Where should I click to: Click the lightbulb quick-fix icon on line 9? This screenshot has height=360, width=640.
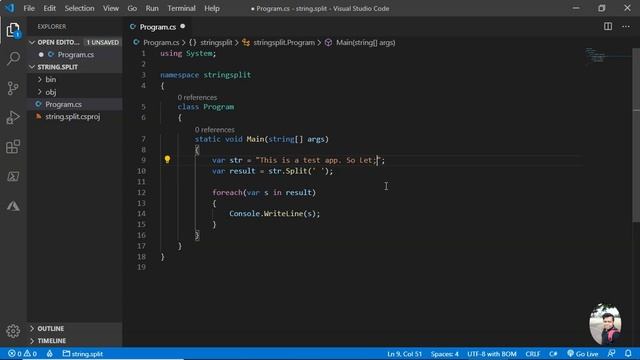(167, 160)
